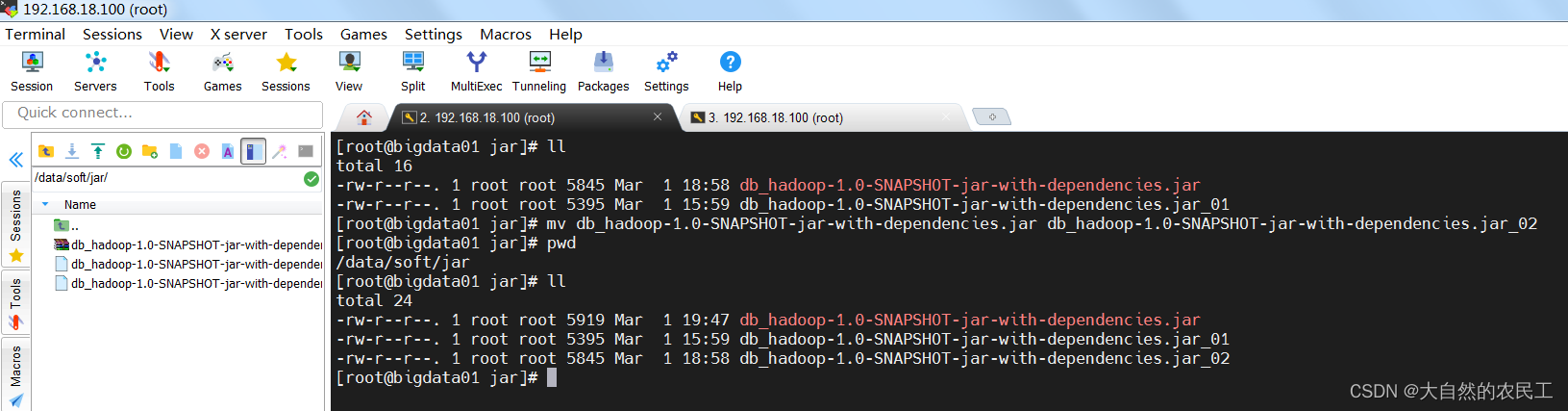Click the View toolbar icon

349,72
